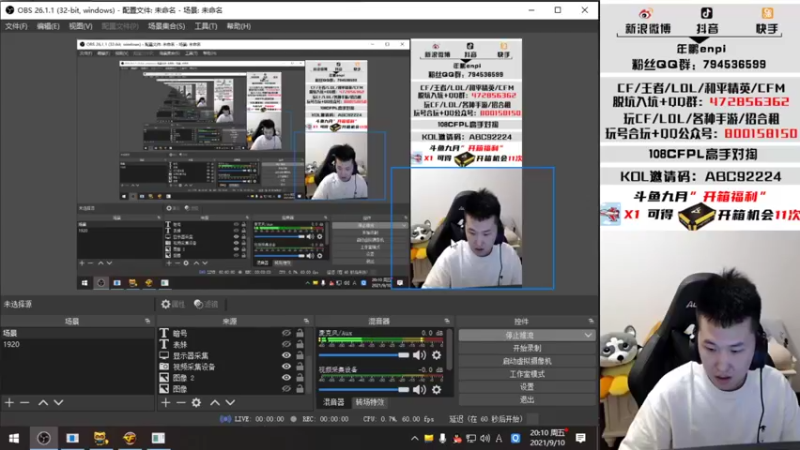This screenshot has height=450, width=800.
Task: Mute the 麦克风/Aux speaker icon
Action: tap(419, 355)
